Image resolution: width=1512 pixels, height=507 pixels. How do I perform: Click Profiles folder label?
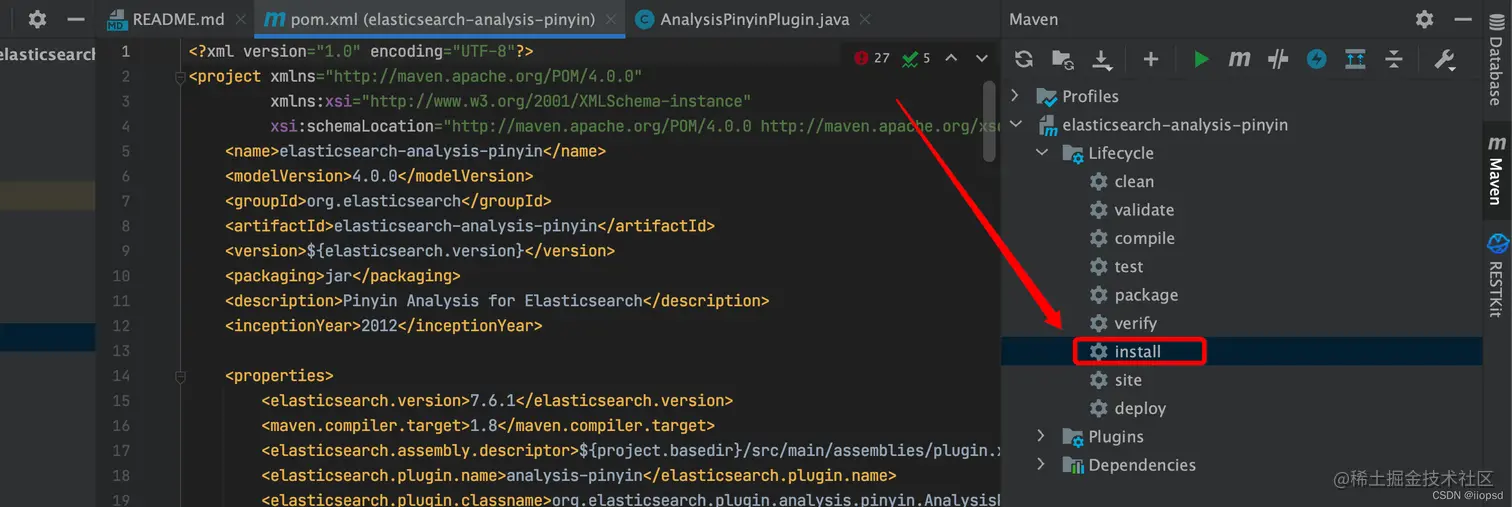tap(1090, 96)
